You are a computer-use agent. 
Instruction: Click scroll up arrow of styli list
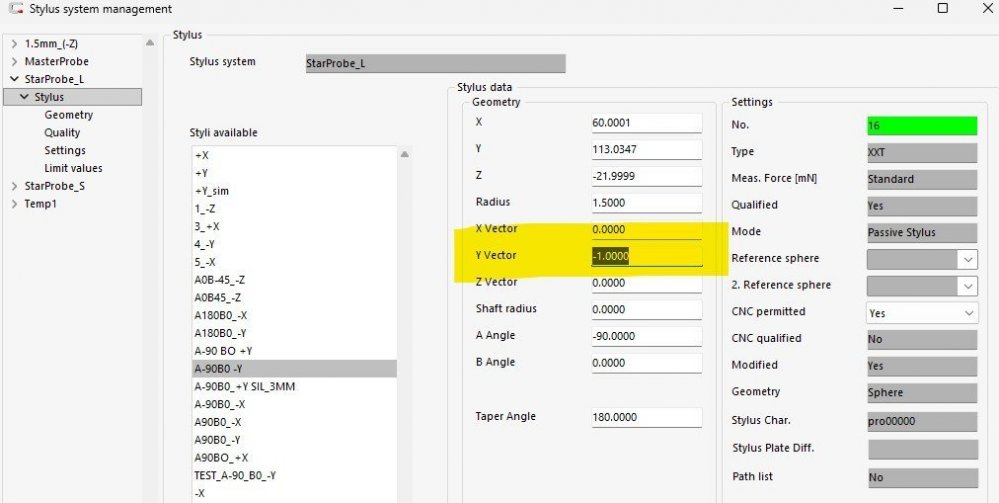(x=405, y=155)
